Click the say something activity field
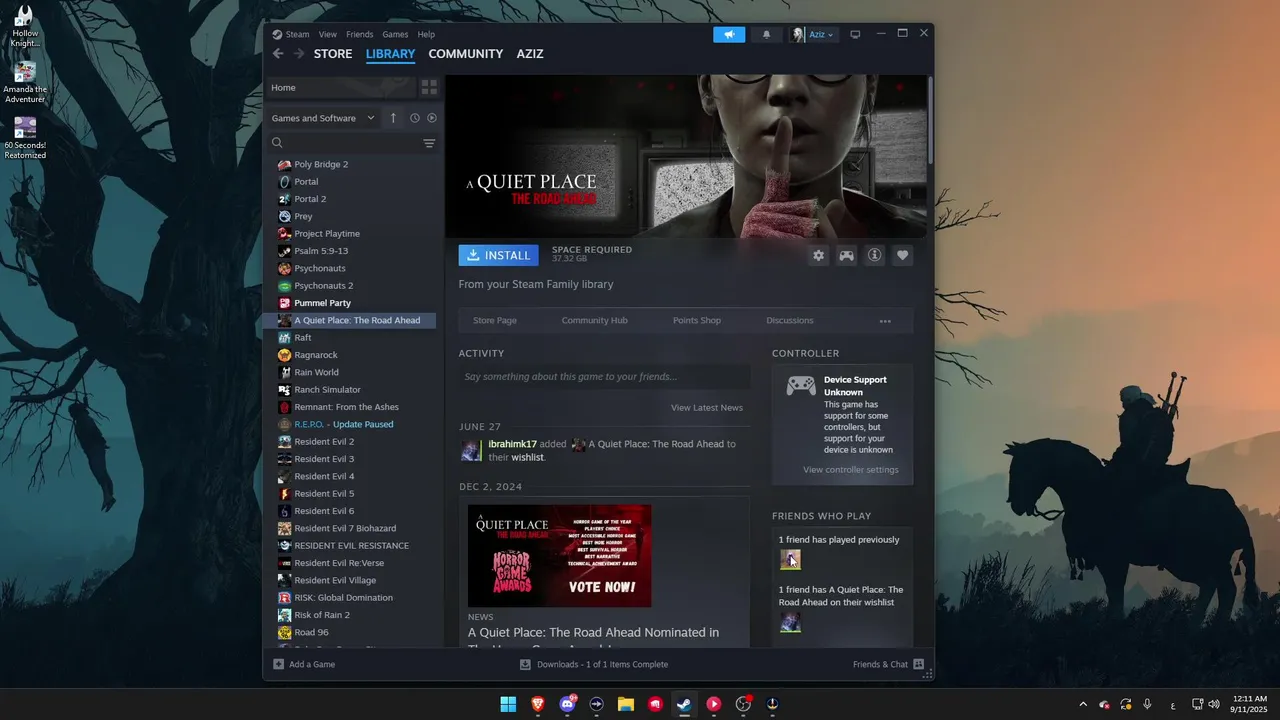The height and width of the screenshot is (720, 1280). click(604, 377)
